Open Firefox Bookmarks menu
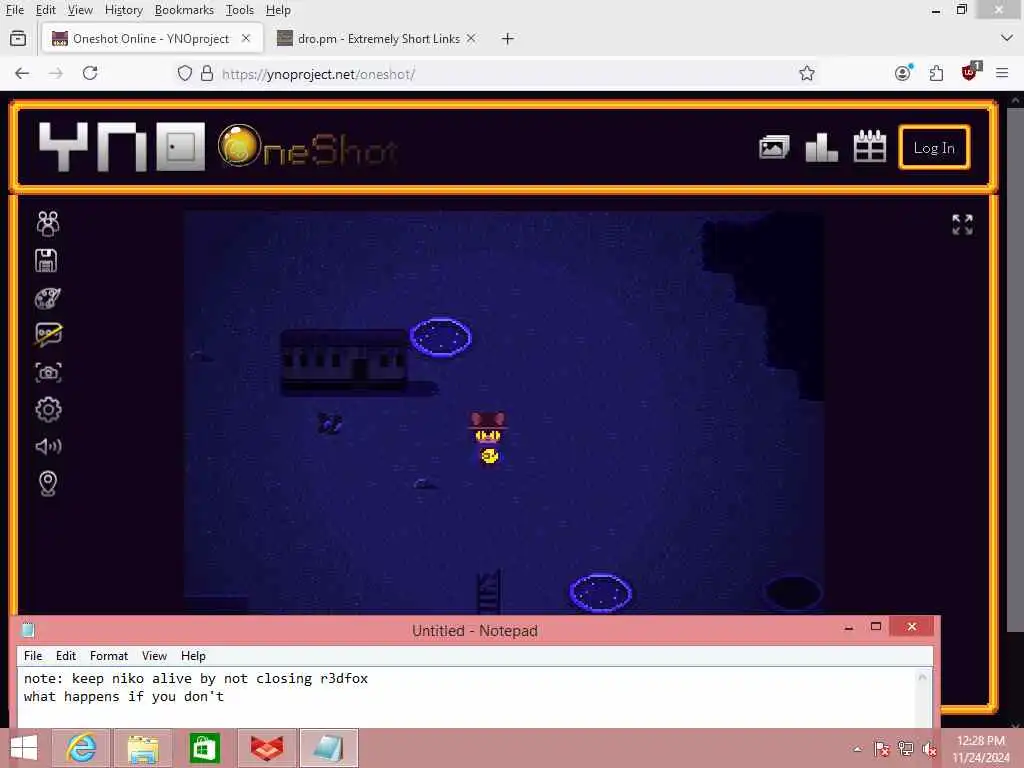Viewport: 1024px width, 768px height. coord(184,10)
